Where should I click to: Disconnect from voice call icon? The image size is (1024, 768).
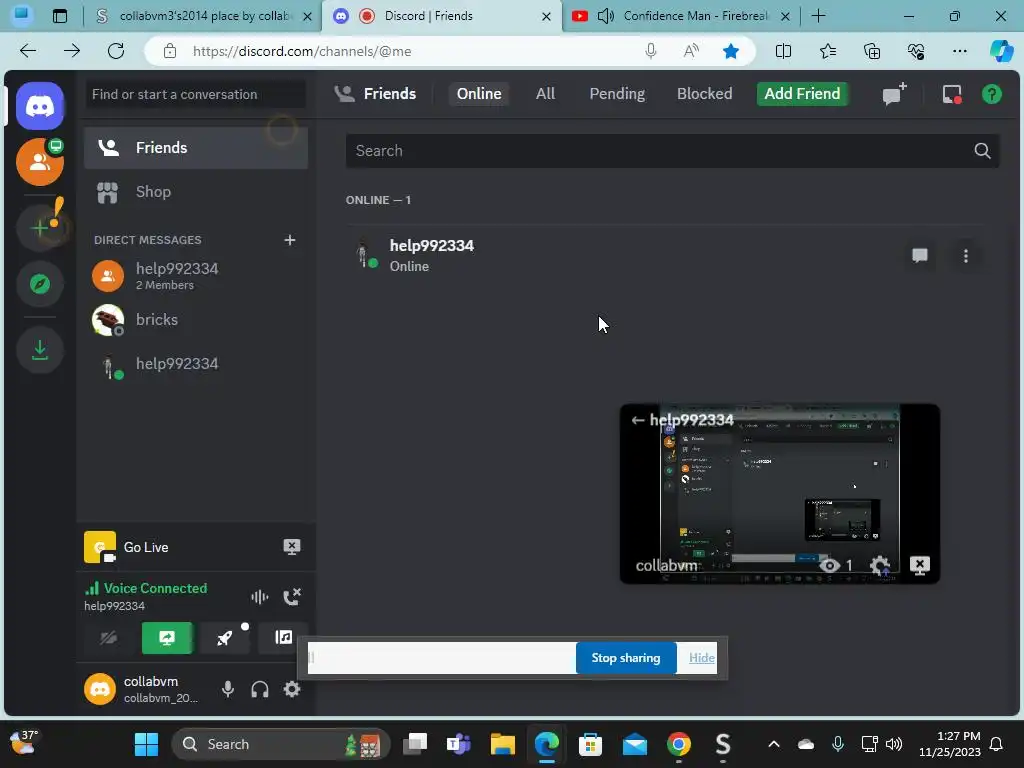pyautogui.click(x=292, y=596)
